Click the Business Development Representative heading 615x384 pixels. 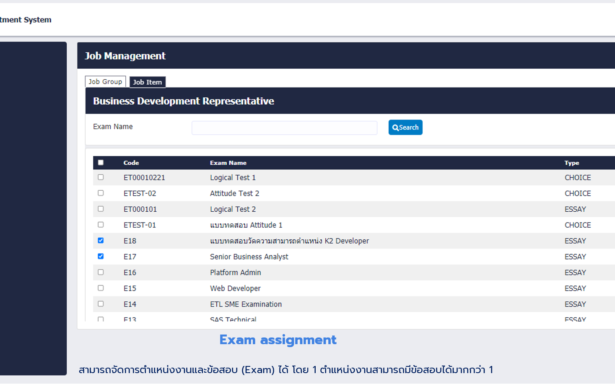183,101
